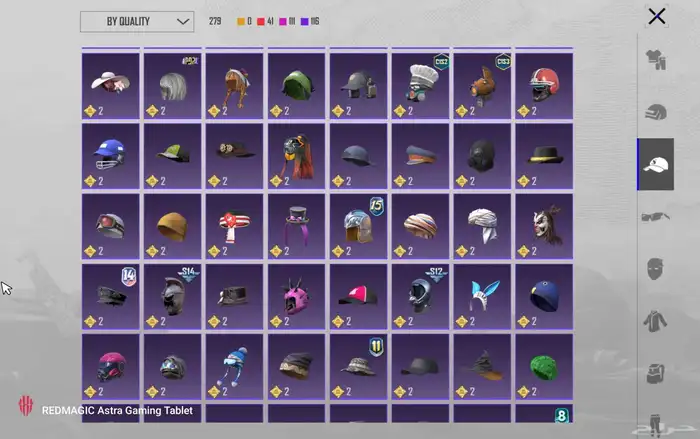Viewport: 700px width, 439px height.
Task: Open the BY QUALITY sort dropdown
Action: (137, 21)
